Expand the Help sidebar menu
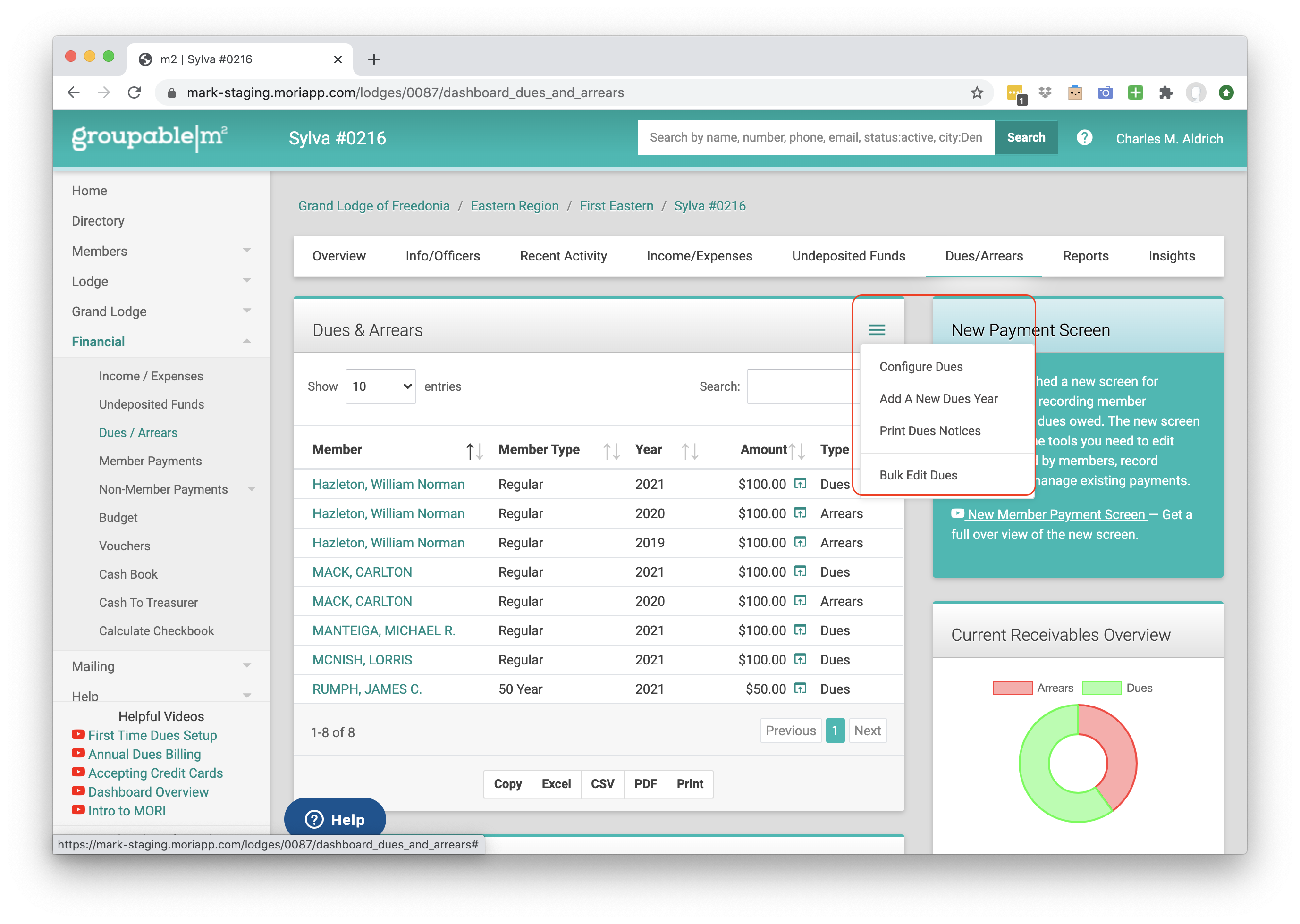This screenshot has width=1300, height=924. (246, 695)
